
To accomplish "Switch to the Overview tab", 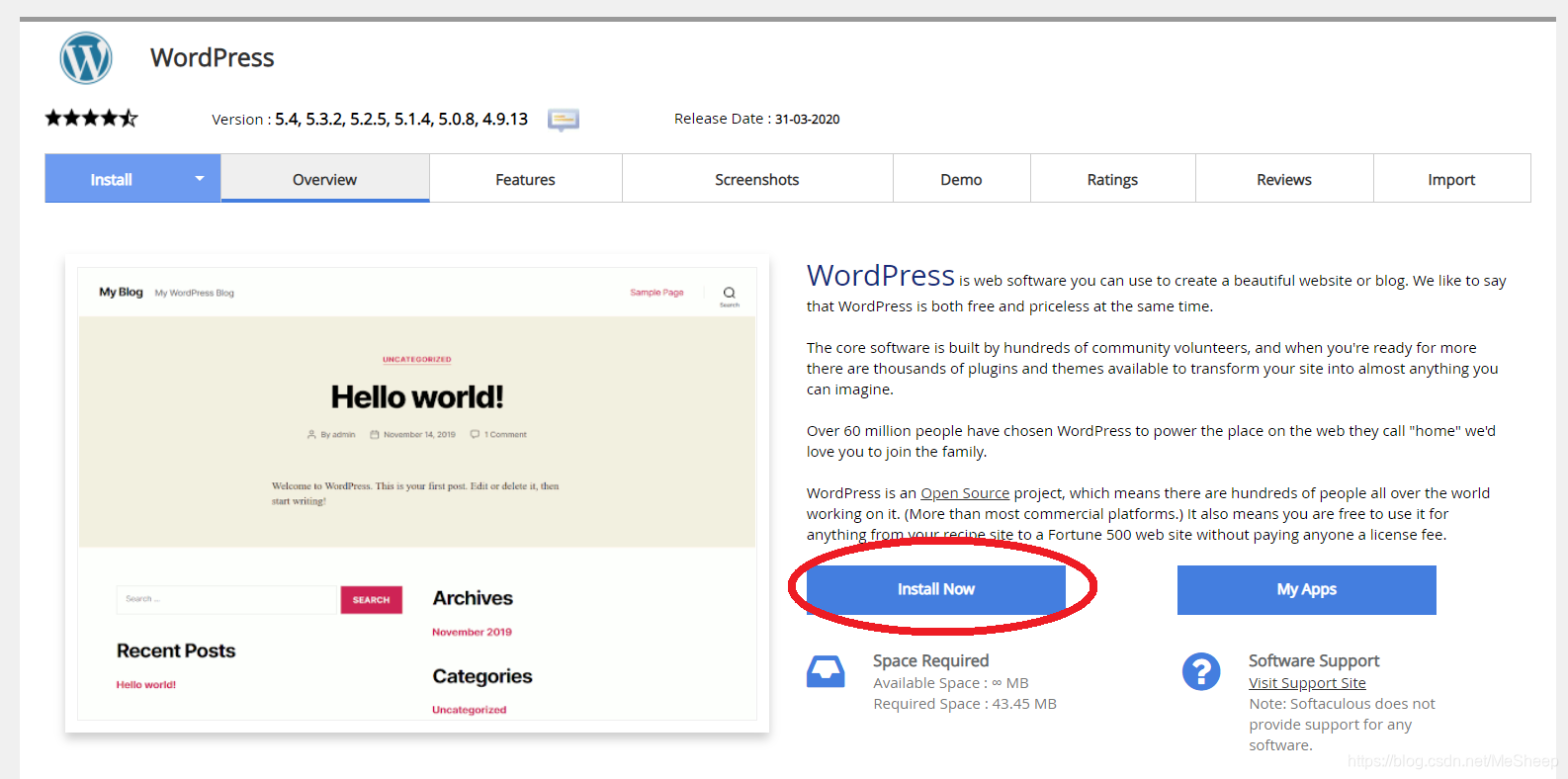I will pyautogui.click(x=324, y=179).
